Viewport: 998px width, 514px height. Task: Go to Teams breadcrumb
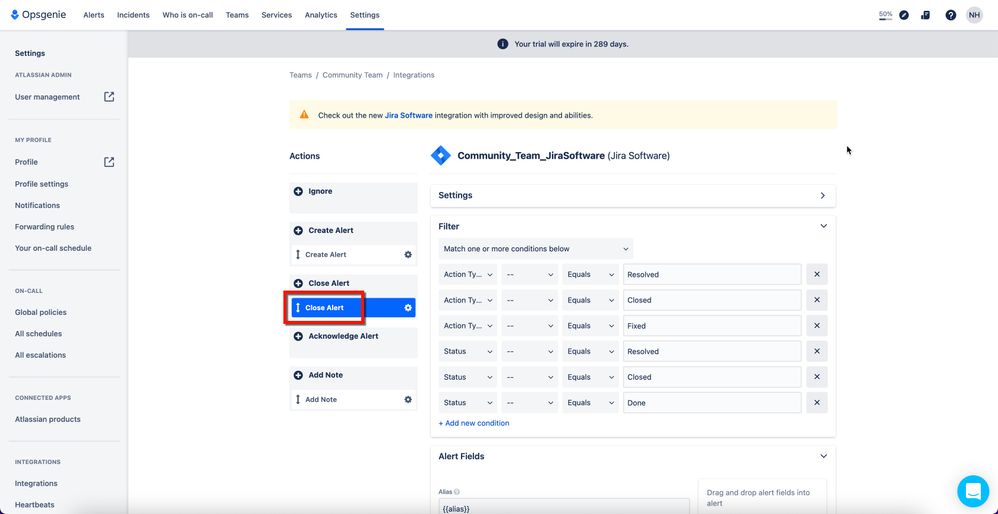300,75
